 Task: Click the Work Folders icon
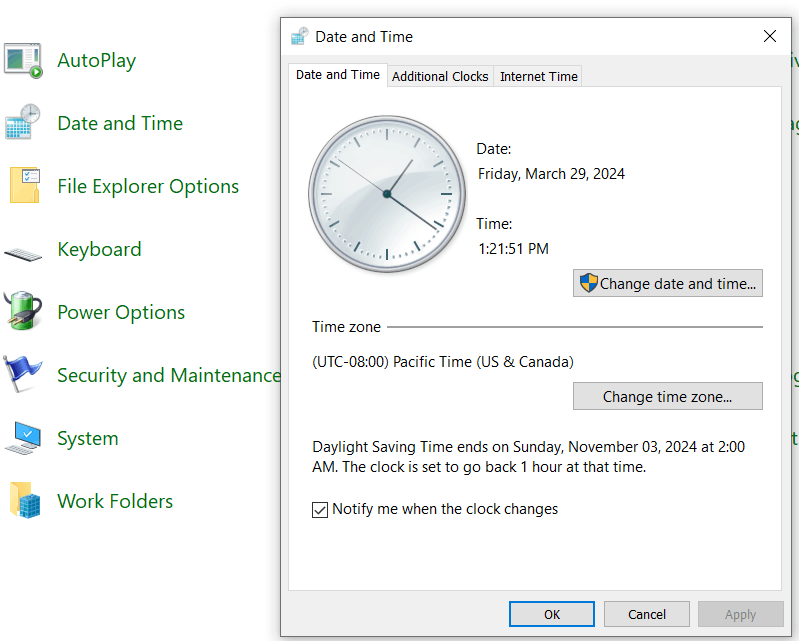pos(24,500)
